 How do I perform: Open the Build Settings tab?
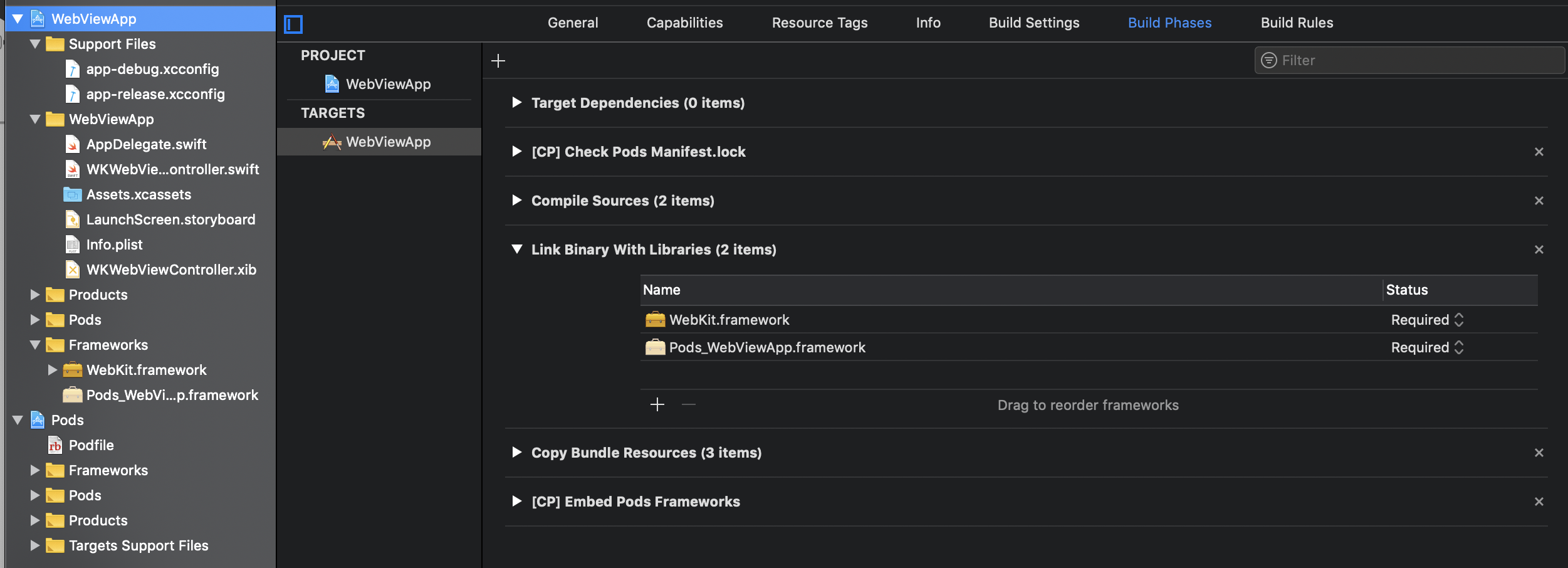pos(1034,23)
